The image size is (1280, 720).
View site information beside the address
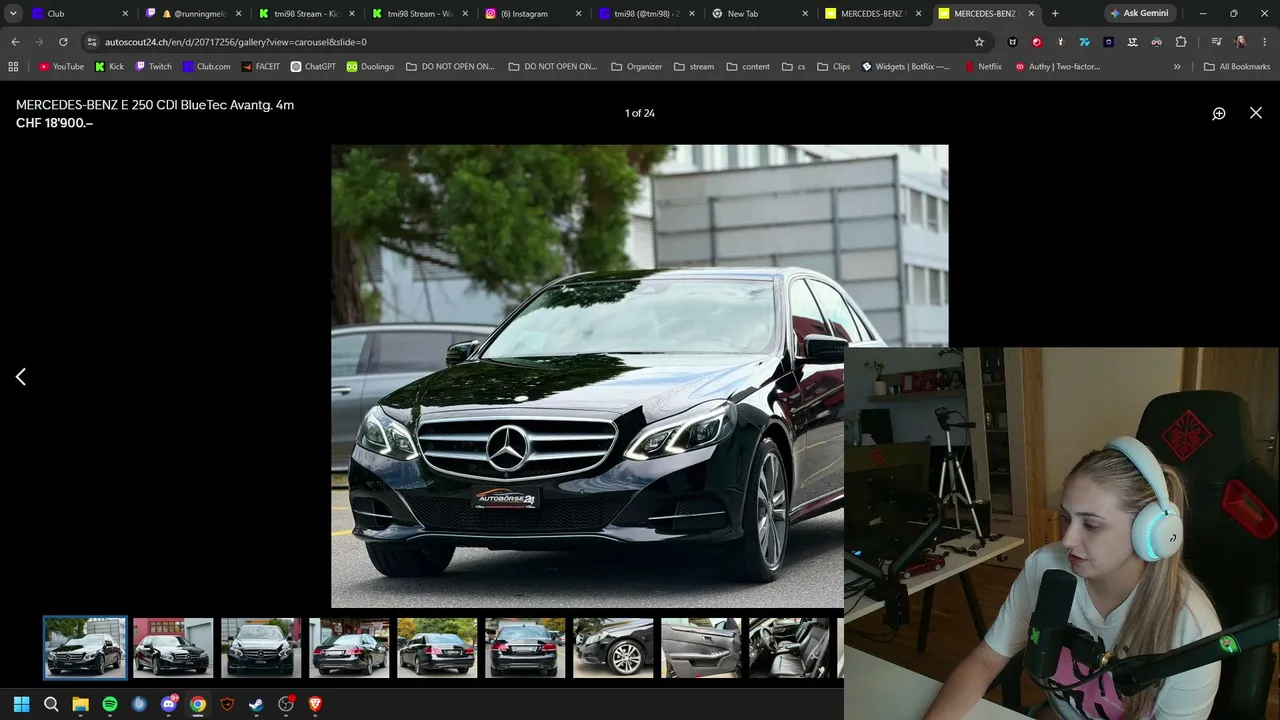92,42
